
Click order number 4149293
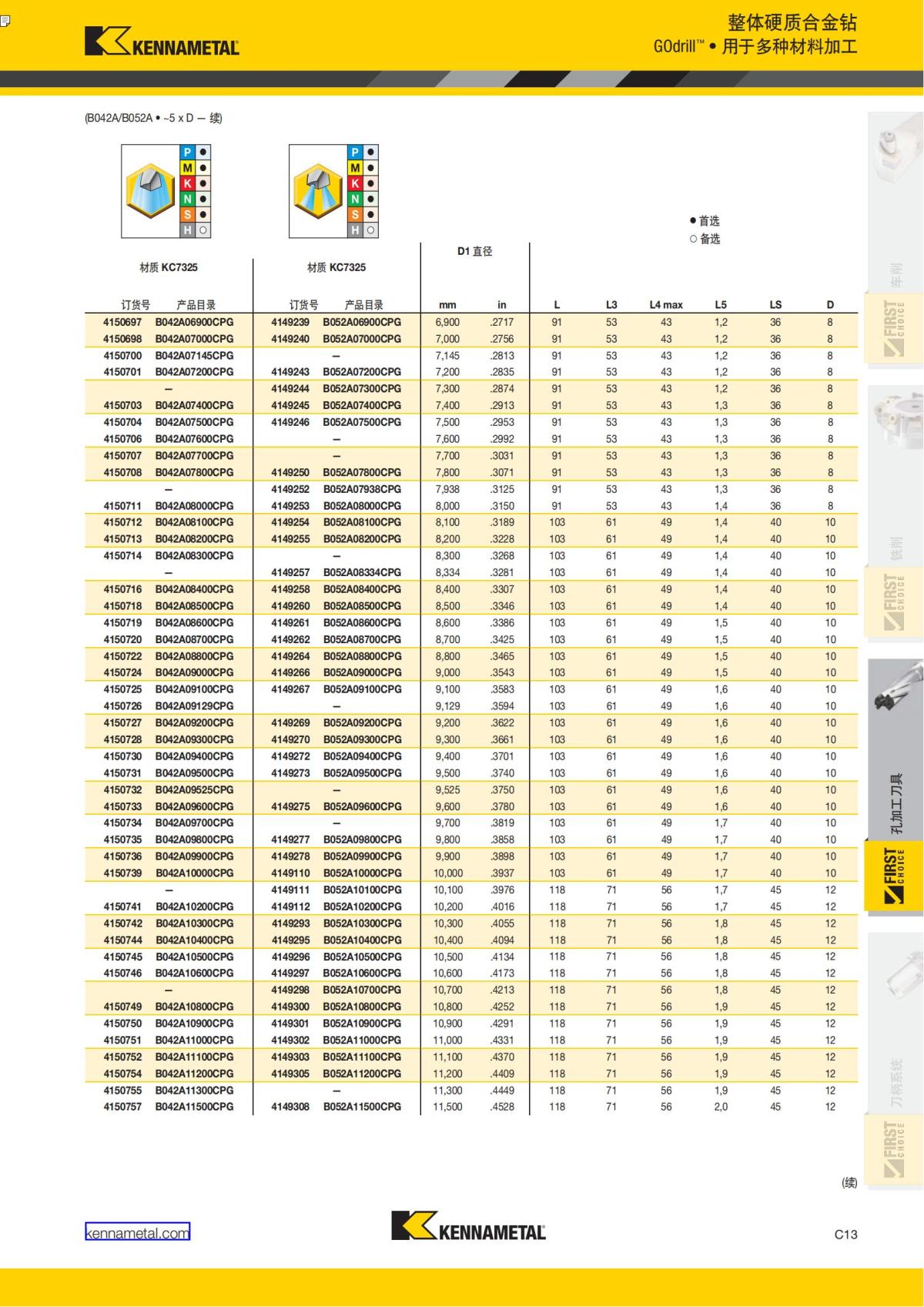[x=290, y=923]
